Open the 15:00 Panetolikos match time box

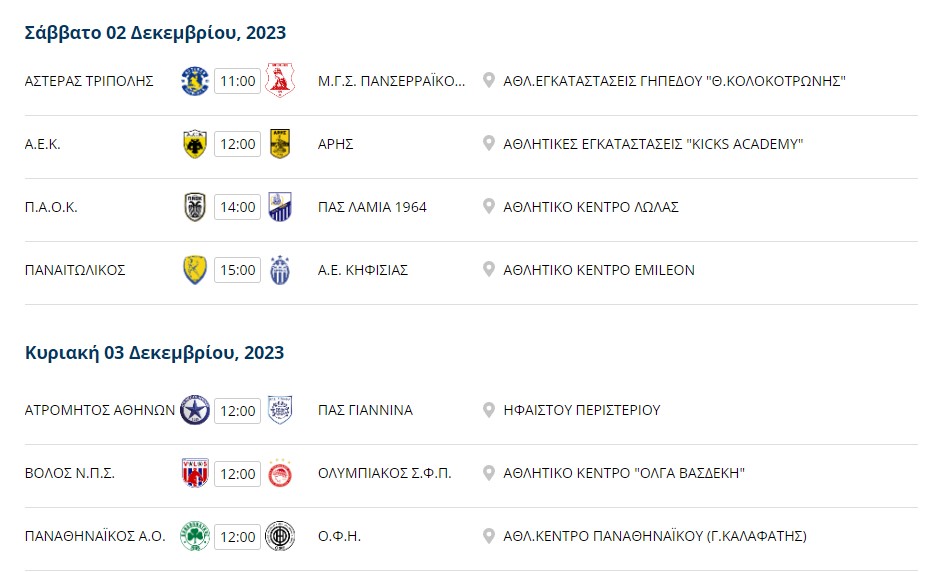pyautogui.click(x=237, y=270)
